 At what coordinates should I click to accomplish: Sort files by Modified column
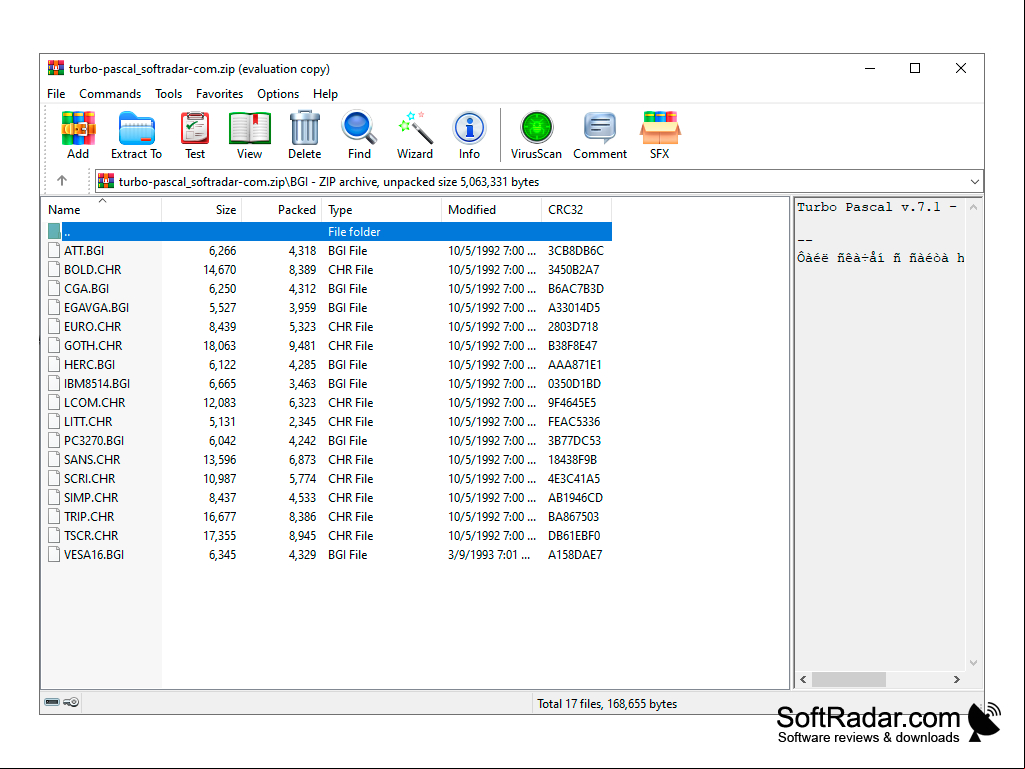[x=492, y=210]
